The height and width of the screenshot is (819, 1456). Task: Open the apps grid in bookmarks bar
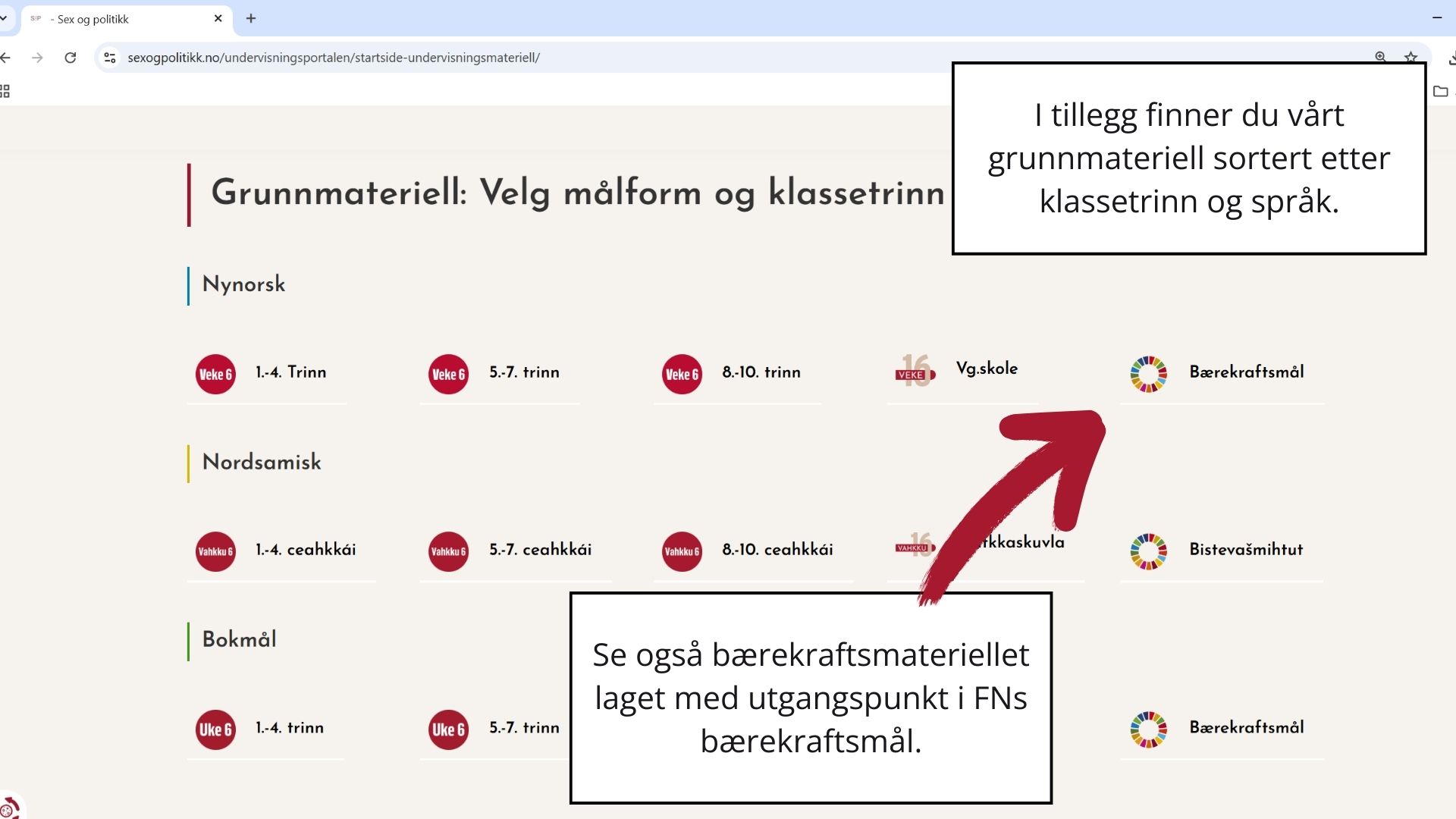click(5, 92)
